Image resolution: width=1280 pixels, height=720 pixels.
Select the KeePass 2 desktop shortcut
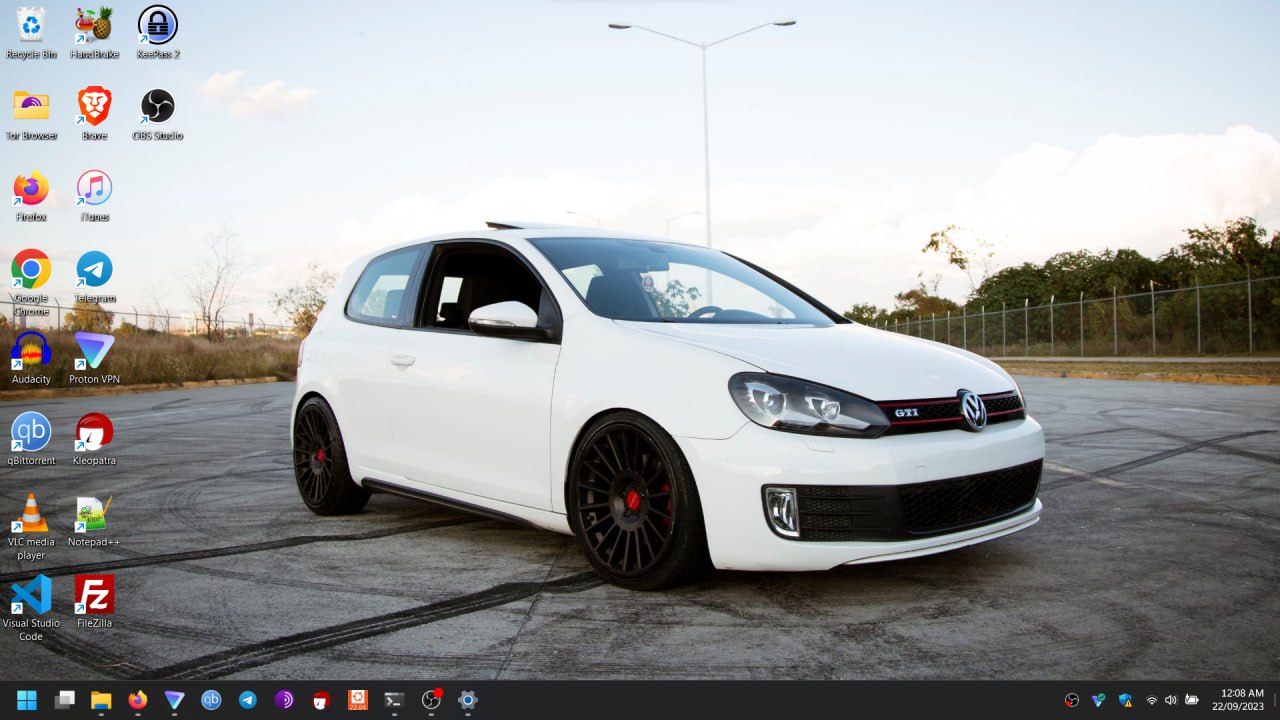coord(157,25)
